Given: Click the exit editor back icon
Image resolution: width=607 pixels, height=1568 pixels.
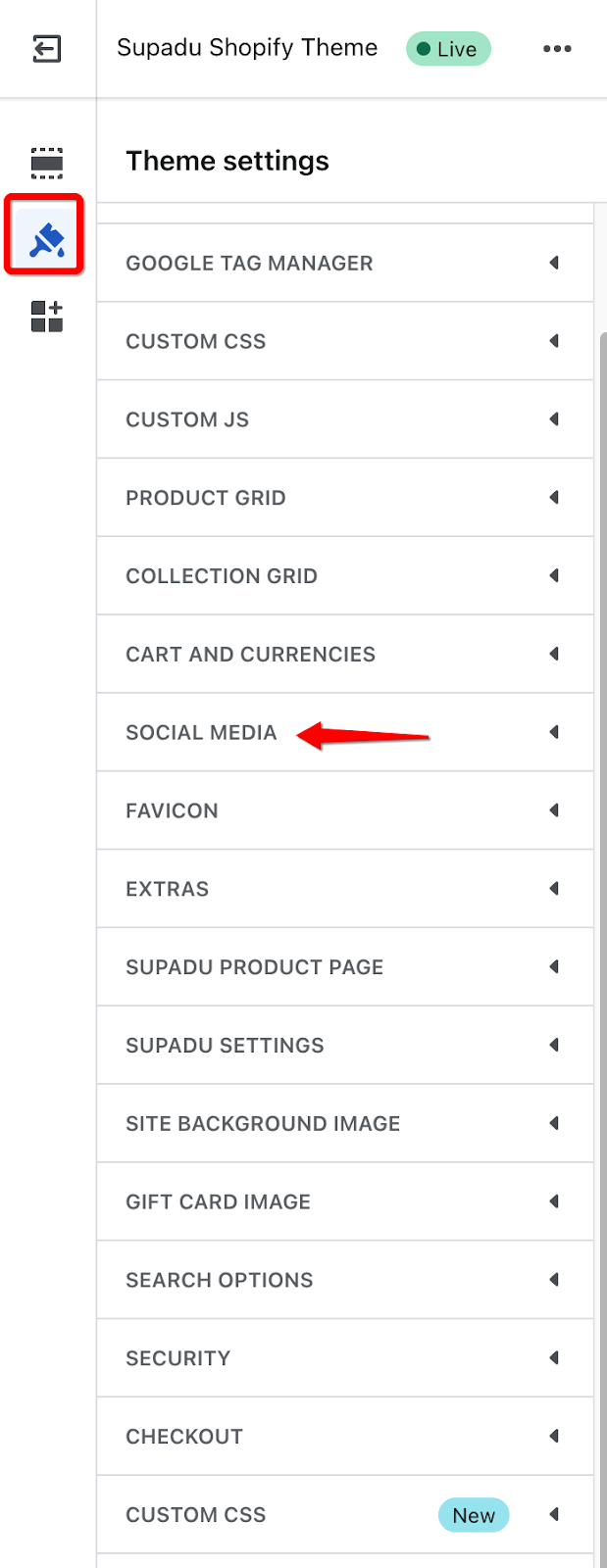Looking at the screenshot, I should [x=46, y=48].
